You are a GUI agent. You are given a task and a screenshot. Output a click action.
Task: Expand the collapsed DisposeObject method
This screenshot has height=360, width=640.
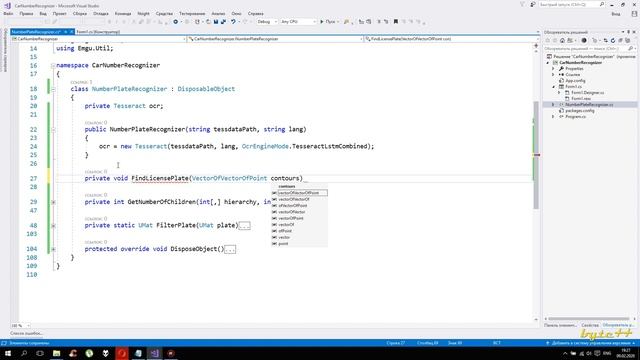coord(53,249)
